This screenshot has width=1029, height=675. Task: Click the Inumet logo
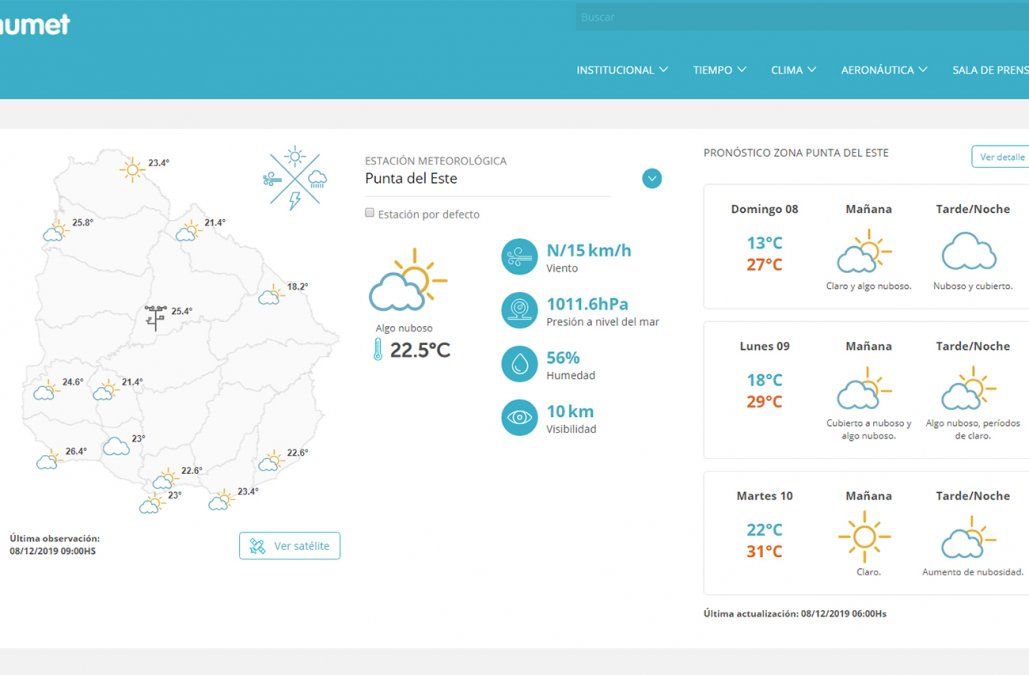(x=35, y=25)
